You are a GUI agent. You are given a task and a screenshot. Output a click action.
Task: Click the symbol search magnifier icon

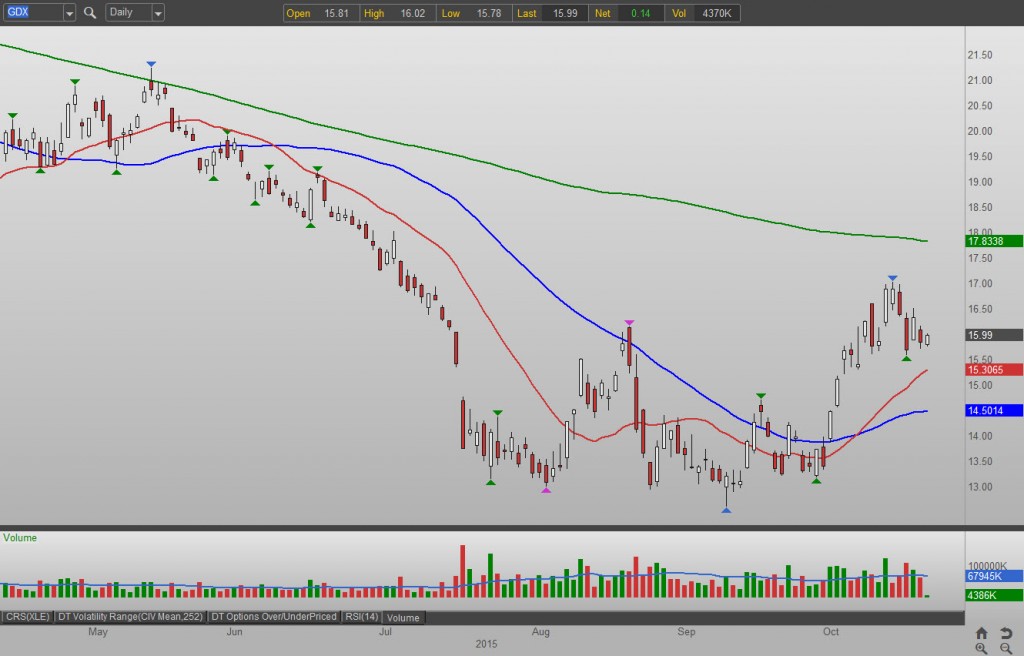(90, 12)
